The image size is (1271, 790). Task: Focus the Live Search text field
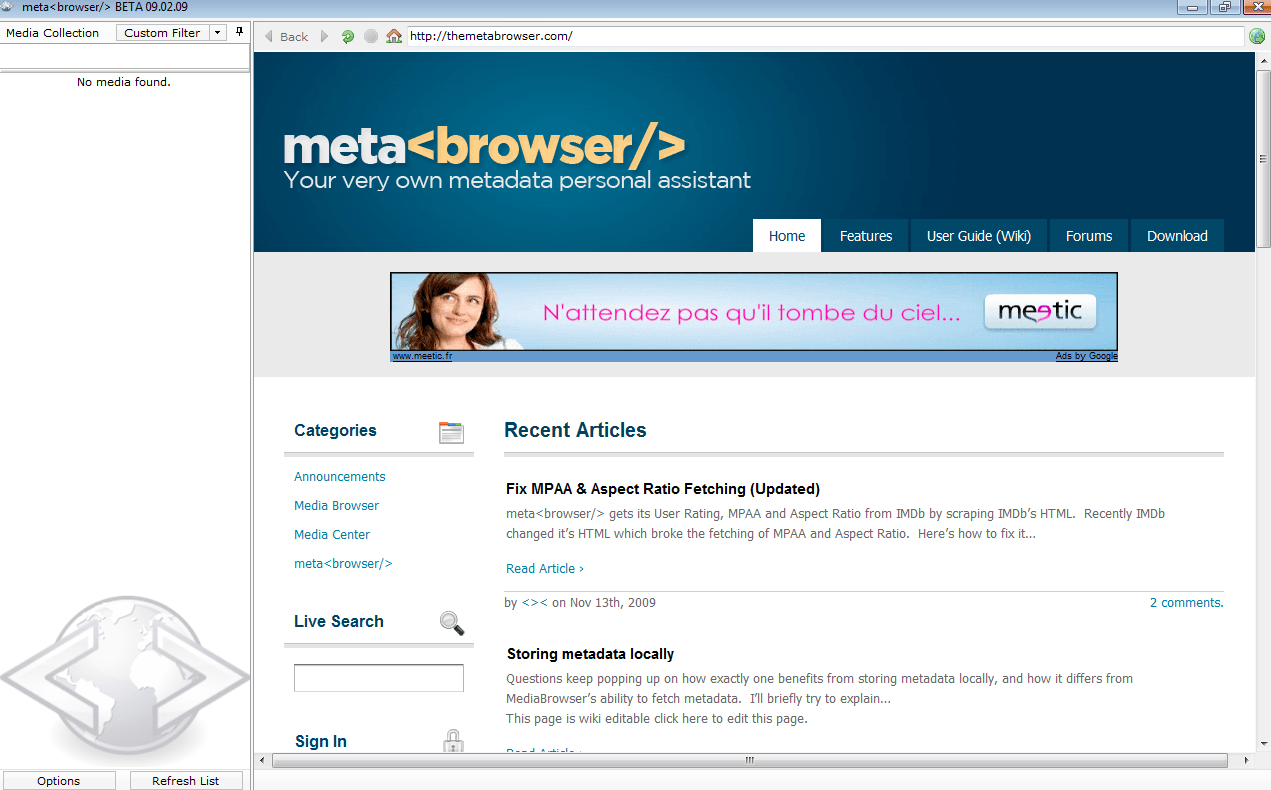pos(379,678)
